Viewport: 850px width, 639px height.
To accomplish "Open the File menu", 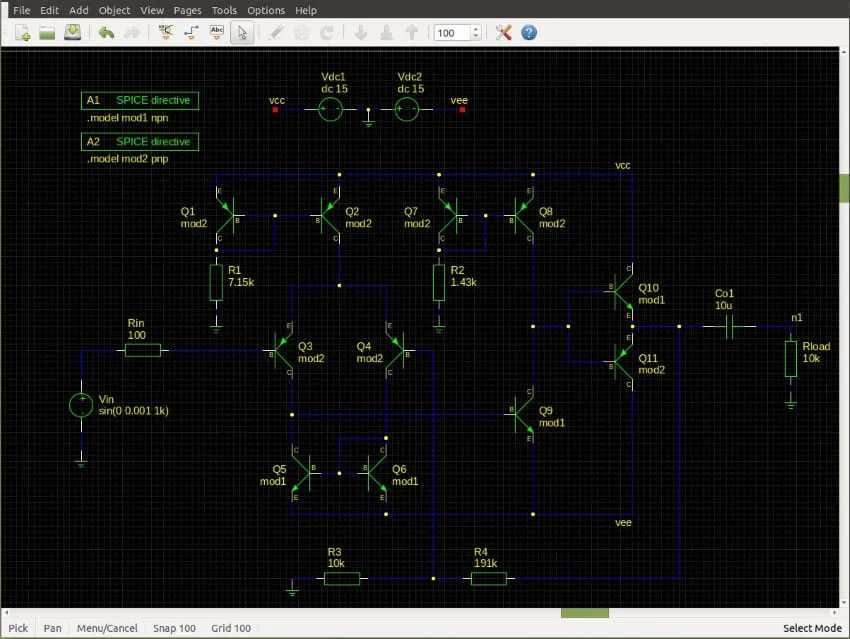I will tap(21, 10).
